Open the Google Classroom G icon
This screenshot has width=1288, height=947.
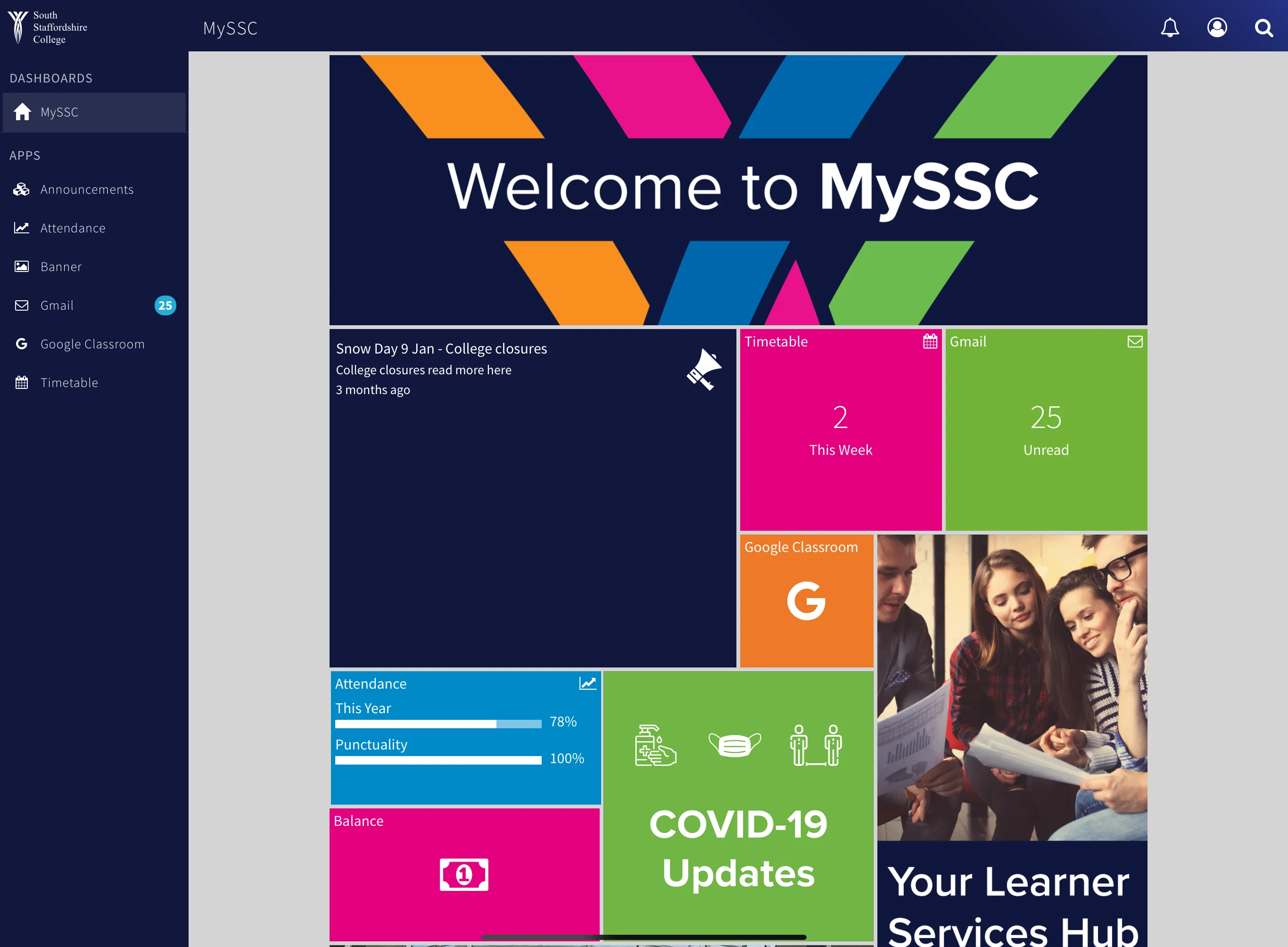click(805, 600)
